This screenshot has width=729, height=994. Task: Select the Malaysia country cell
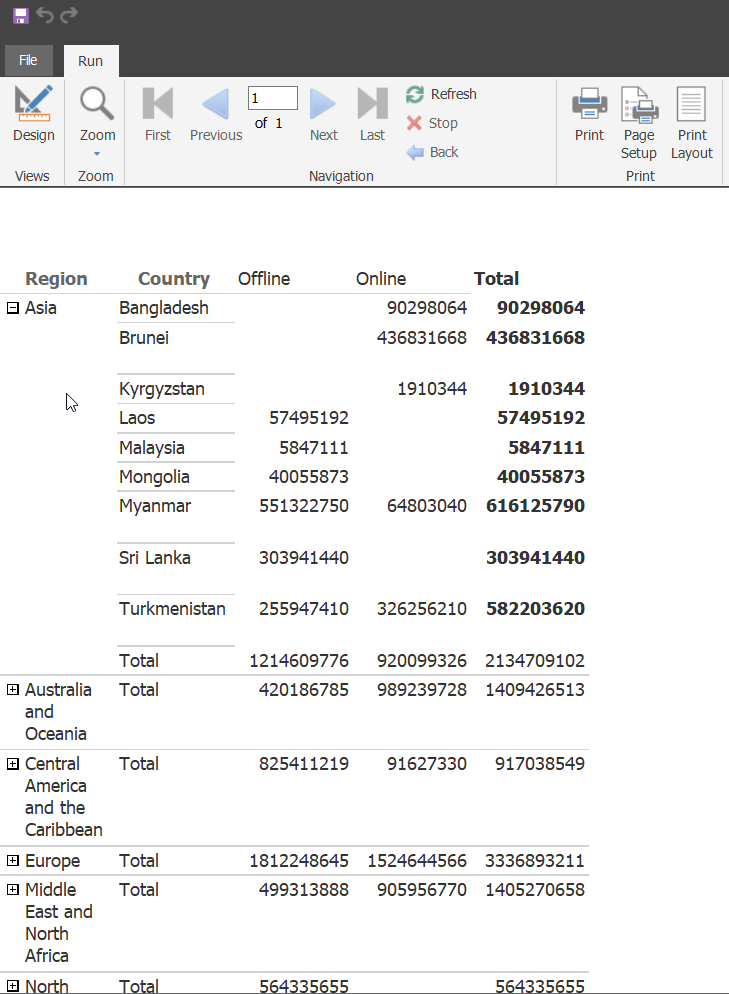pos(152,448)
